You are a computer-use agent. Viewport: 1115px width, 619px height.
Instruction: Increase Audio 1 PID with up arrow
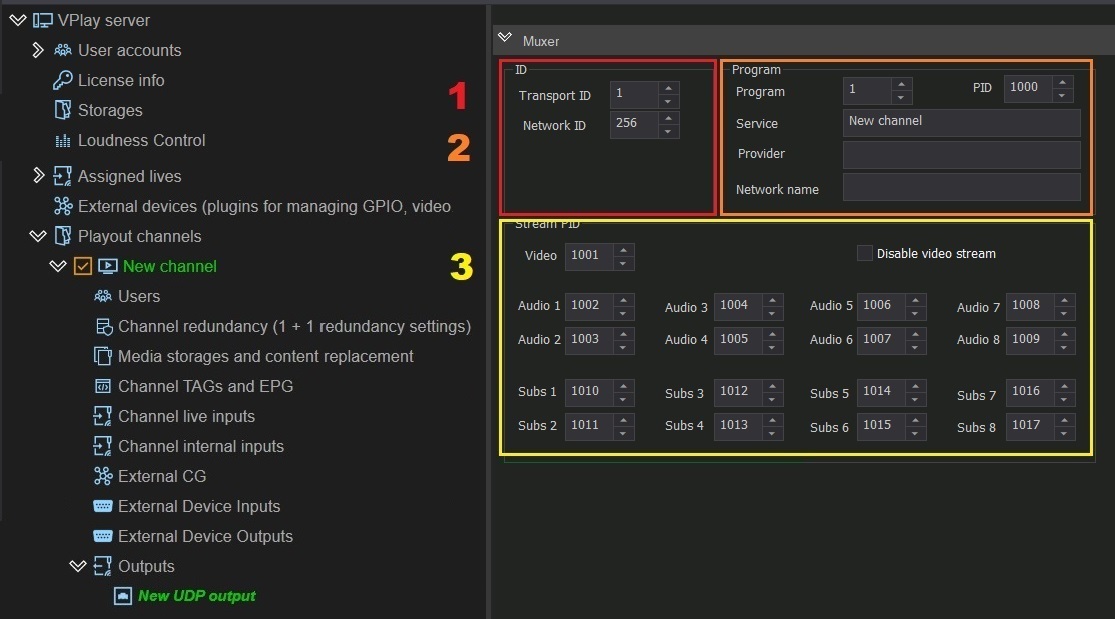pos(624,300)
